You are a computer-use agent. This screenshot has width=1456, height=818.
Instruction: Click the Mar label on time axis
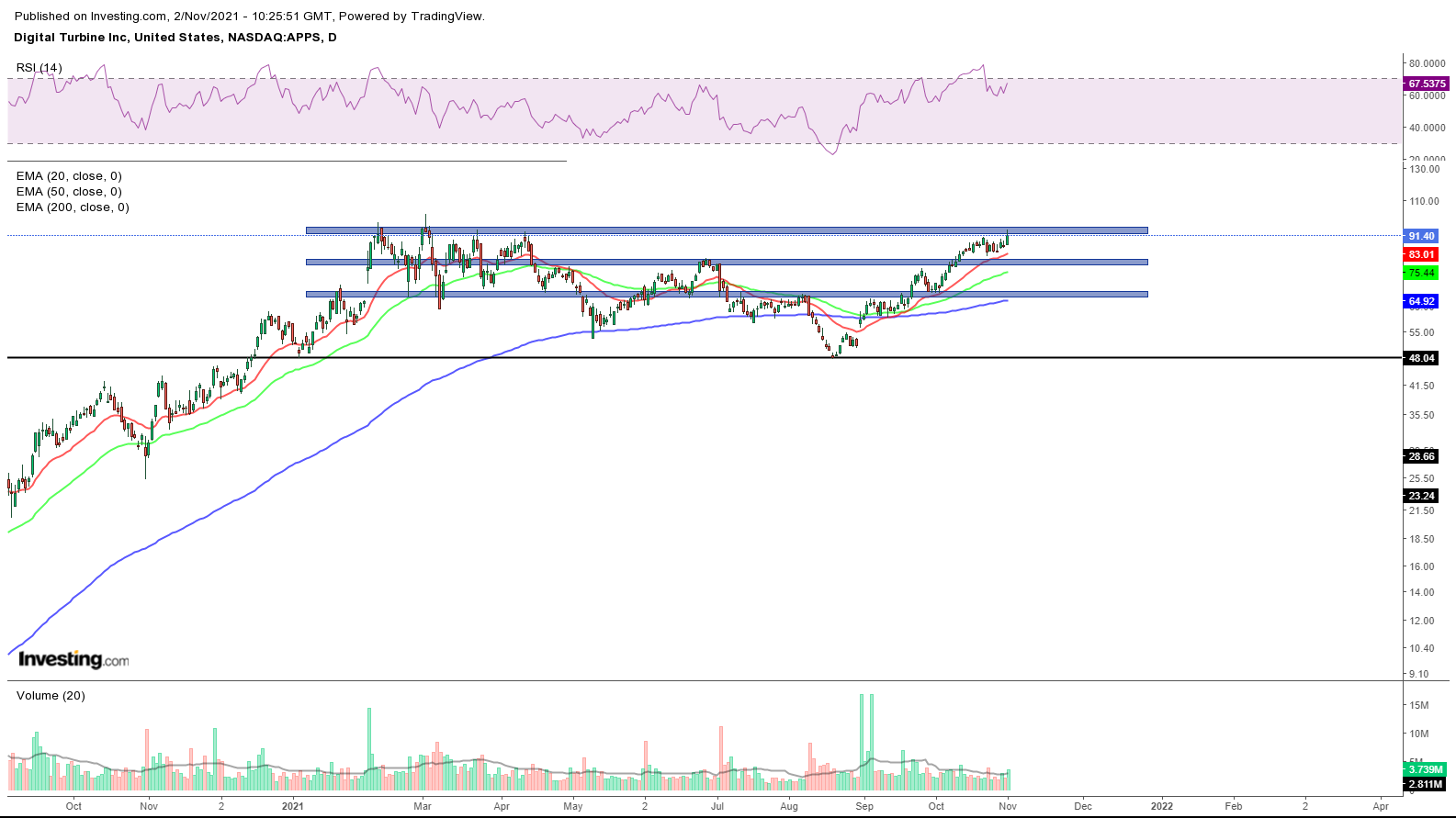coord(423,806)
